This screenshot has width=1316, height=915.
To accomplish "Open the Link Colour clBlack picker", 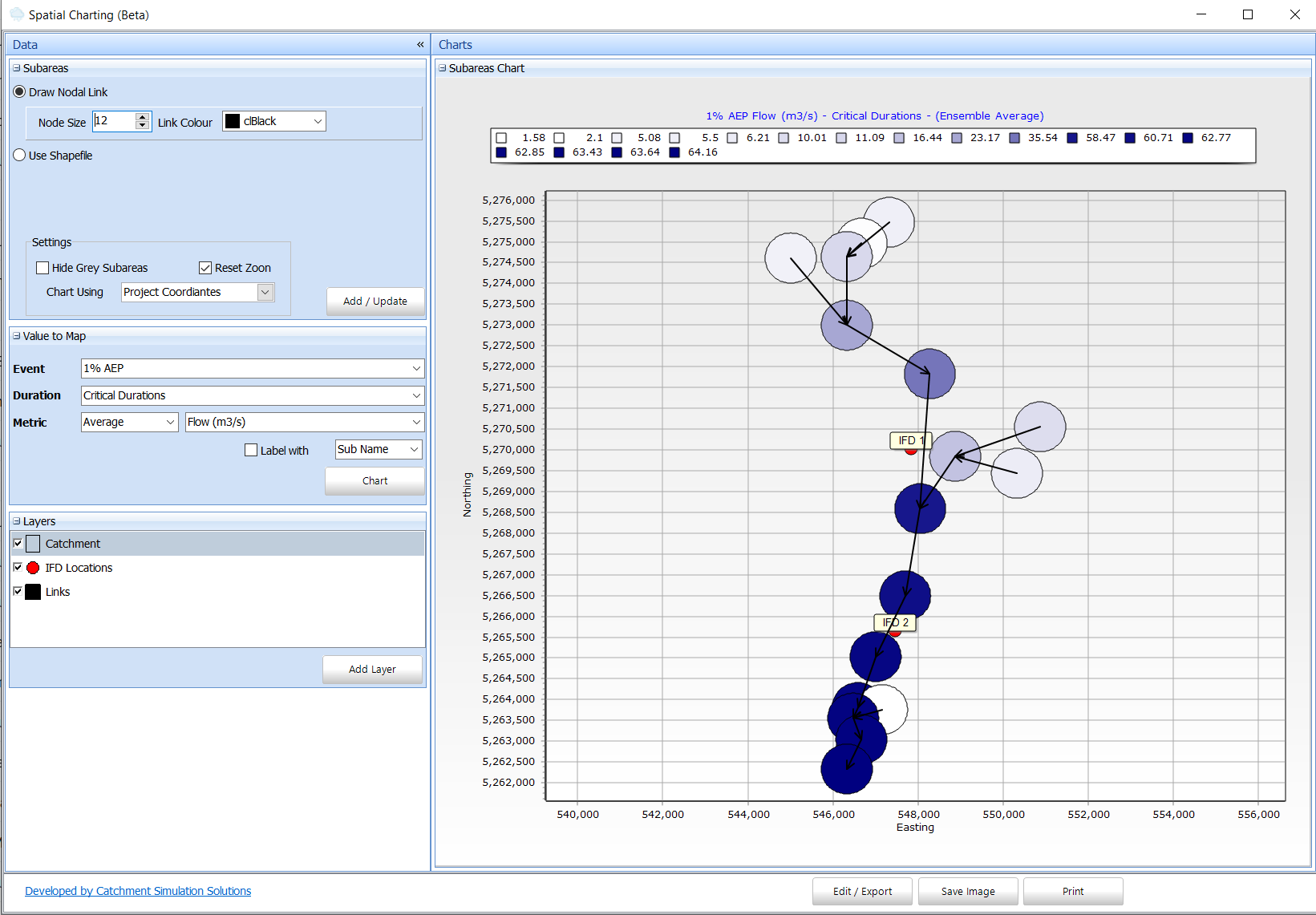I will coord(273,121).
